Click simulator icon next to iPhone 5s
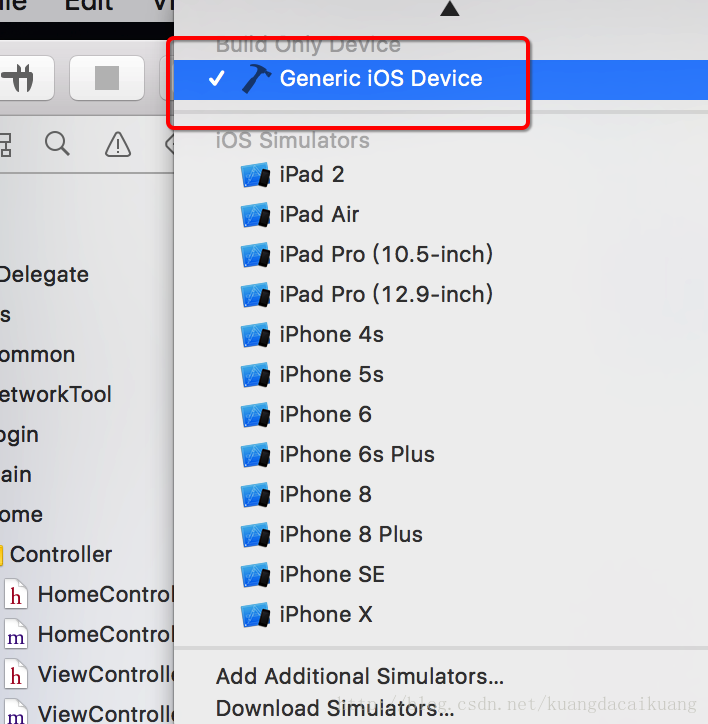 pyautogui.click(x=255, y=375)
